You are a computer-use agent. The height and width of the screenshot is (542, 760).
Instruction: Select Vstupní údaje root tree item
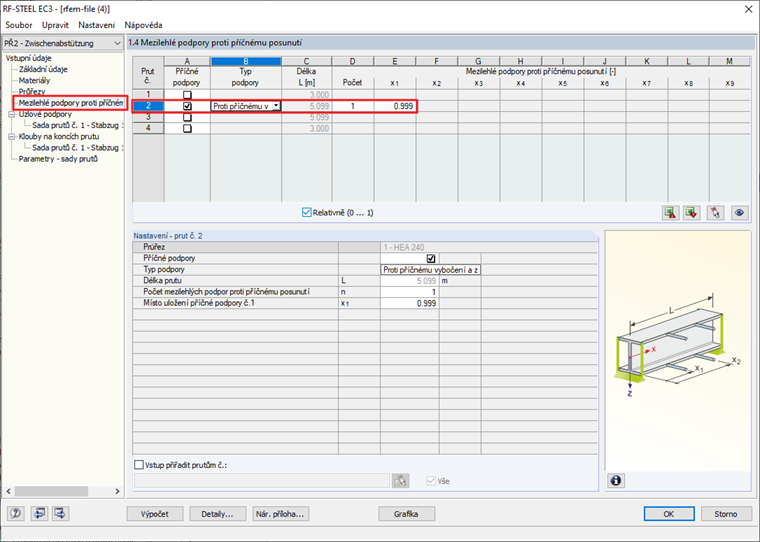(29, 58)
